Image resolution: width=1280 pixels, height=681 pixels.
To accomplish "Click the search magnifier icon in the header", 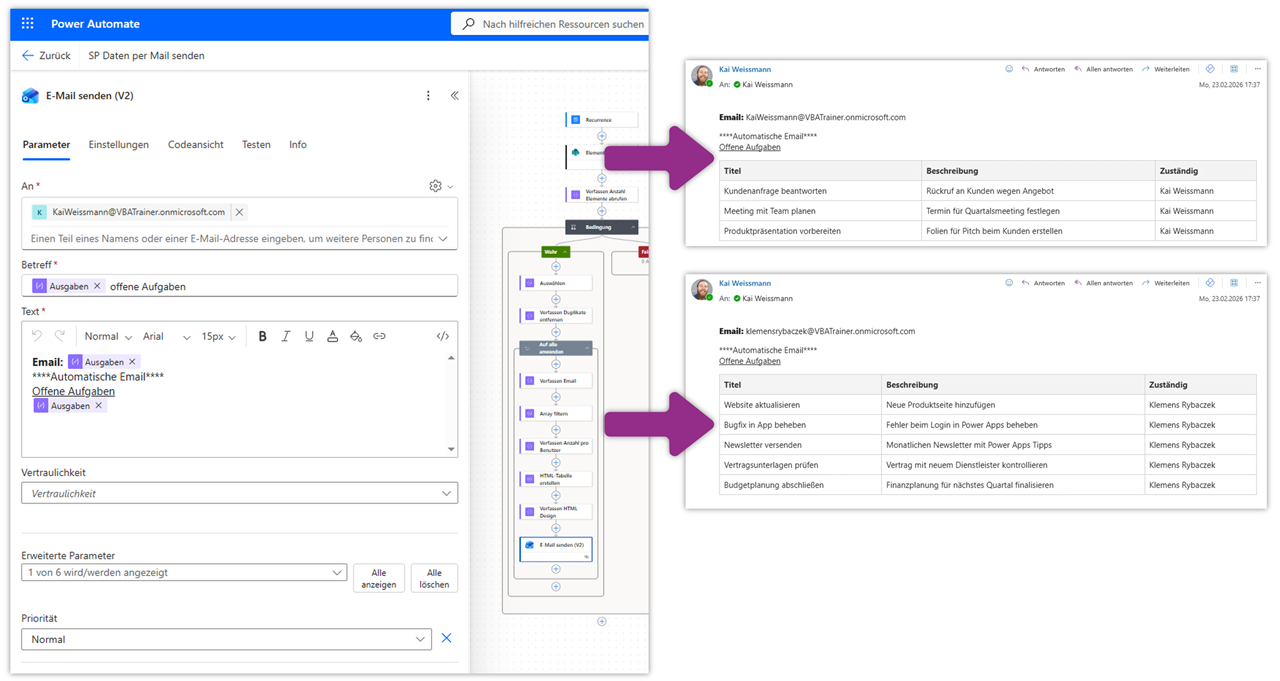I will [468, 23].
